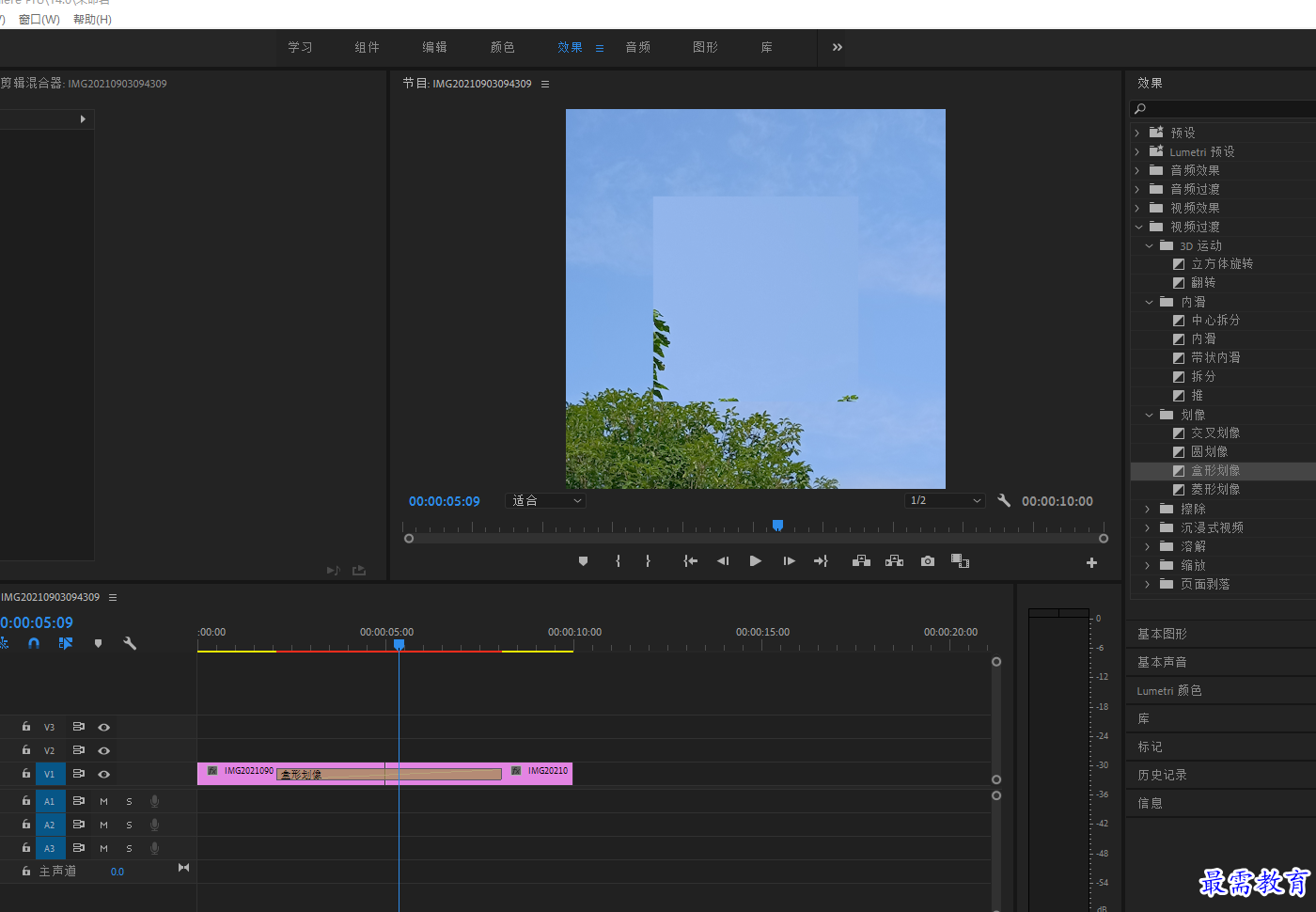The image size is (1316, 912).
Task: Open the Program panel hamburger menu
Action: click(x=545, y=84)
